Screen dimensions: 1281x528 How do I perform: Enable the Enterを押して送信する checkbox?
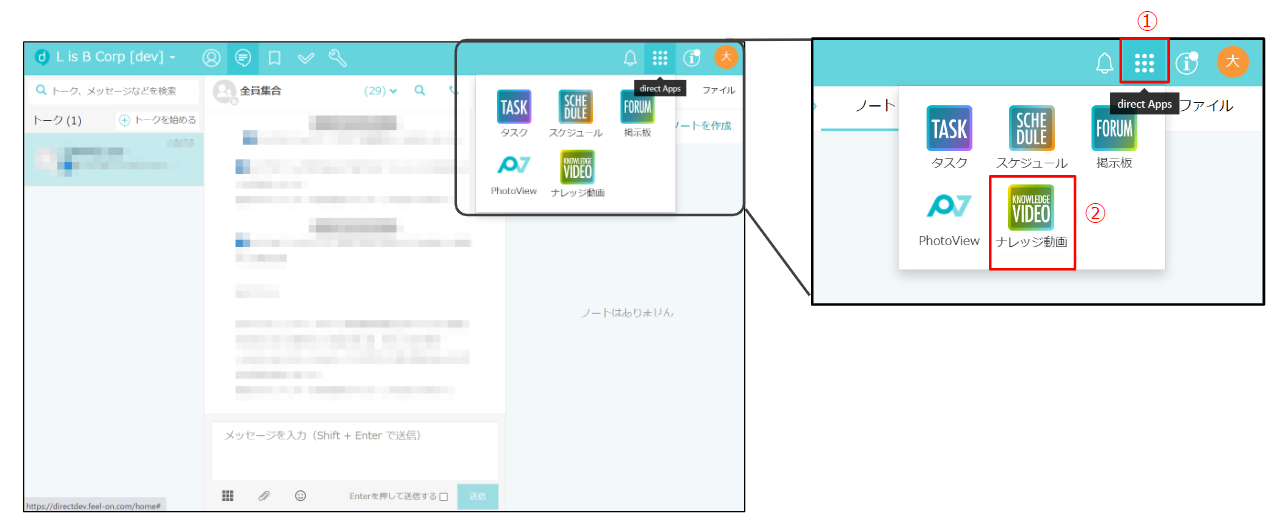[x=444, y=497]
